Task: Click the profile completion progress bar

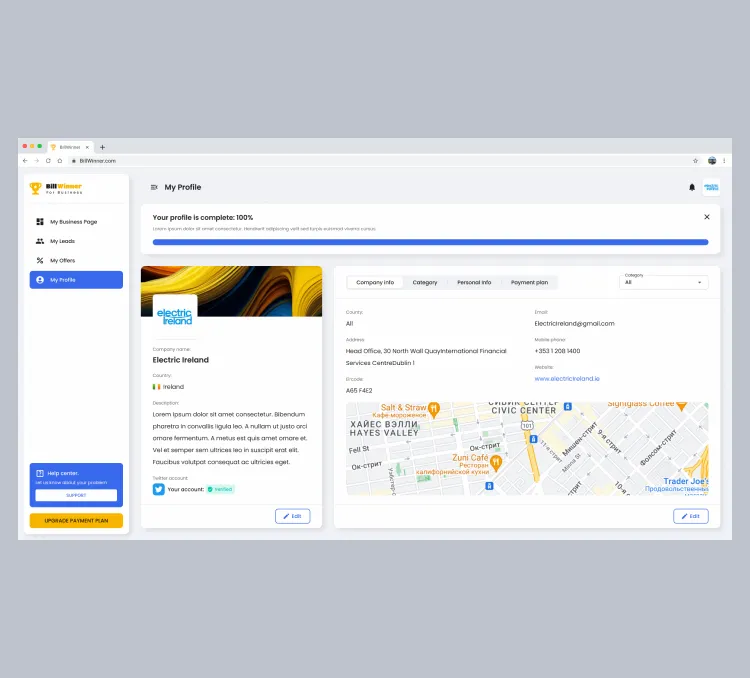Action: (430, 242)
